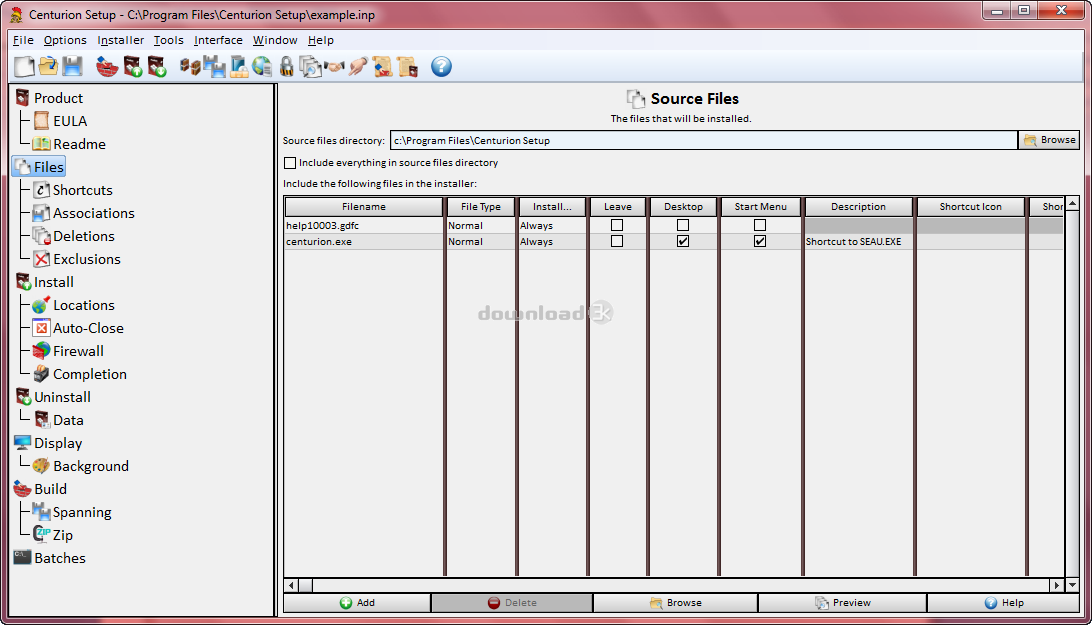Open the Installer menu
The image size is (1092, 625).
(120, 40)
